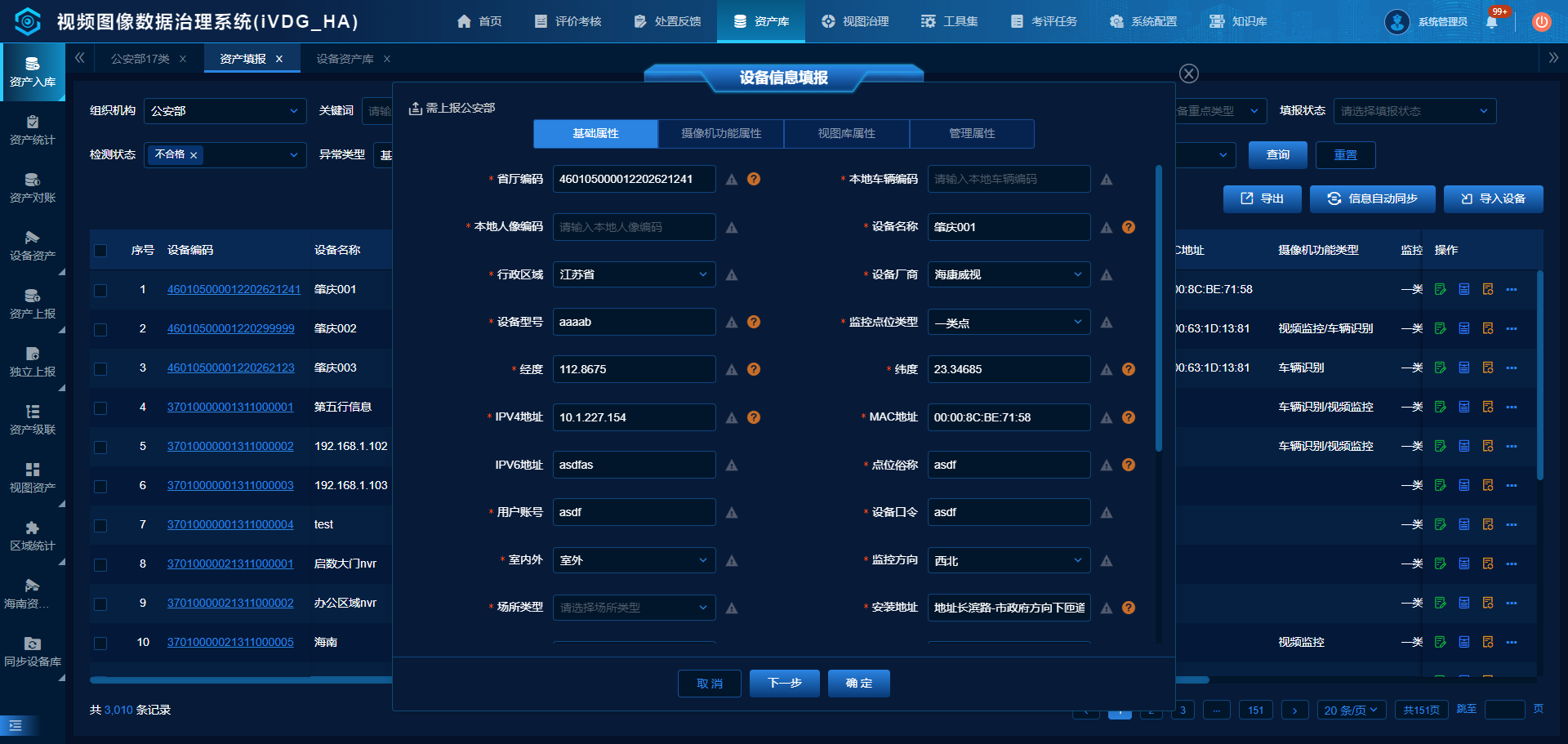The image size is (1568, 744).
Task: Tick the select-all header checkbox
Action: tap(100, 251)
